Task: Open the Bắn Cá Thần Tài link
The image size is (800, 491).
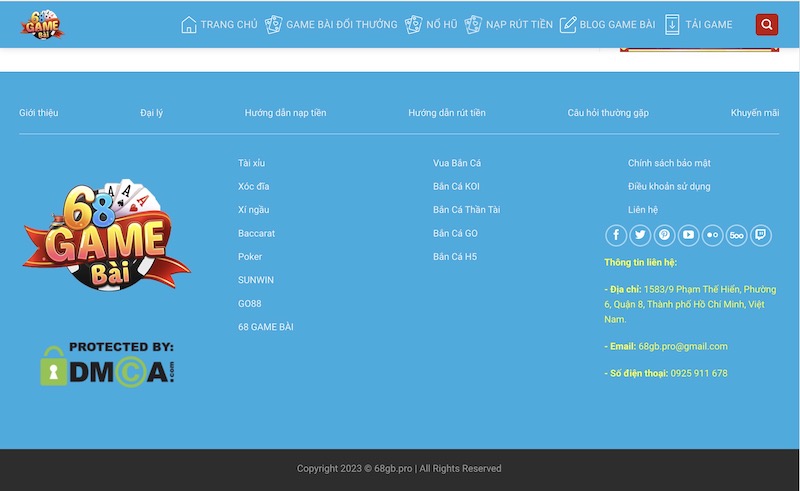Action: 466,210
